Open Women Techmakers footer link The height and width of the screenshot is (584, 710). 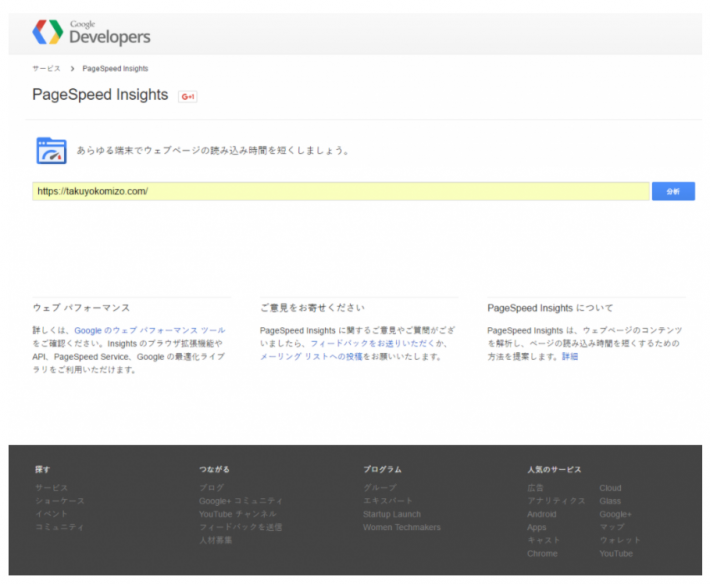click(401, 527)
